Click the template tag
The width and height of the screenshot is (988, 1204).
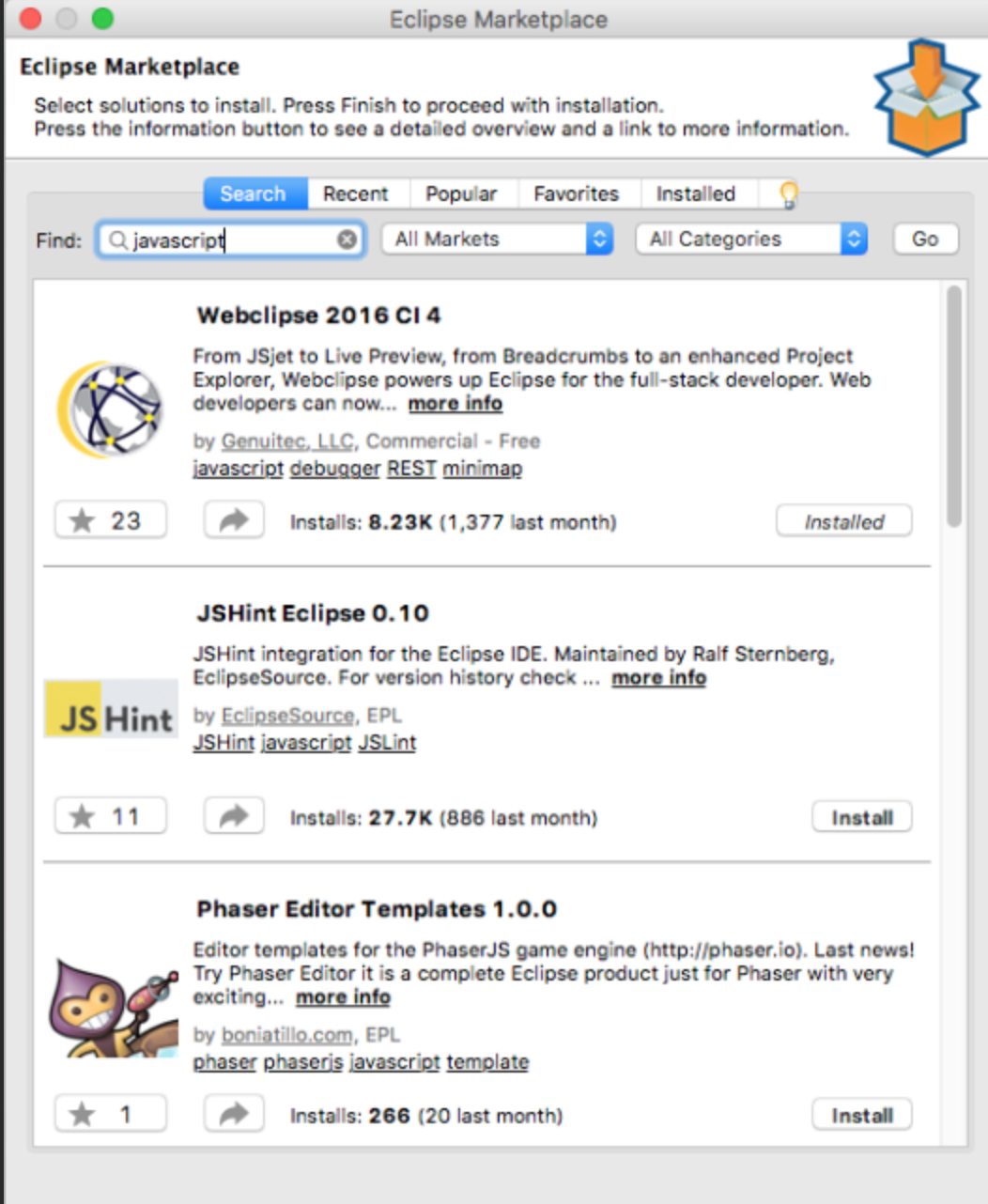tap(487, 1062)
